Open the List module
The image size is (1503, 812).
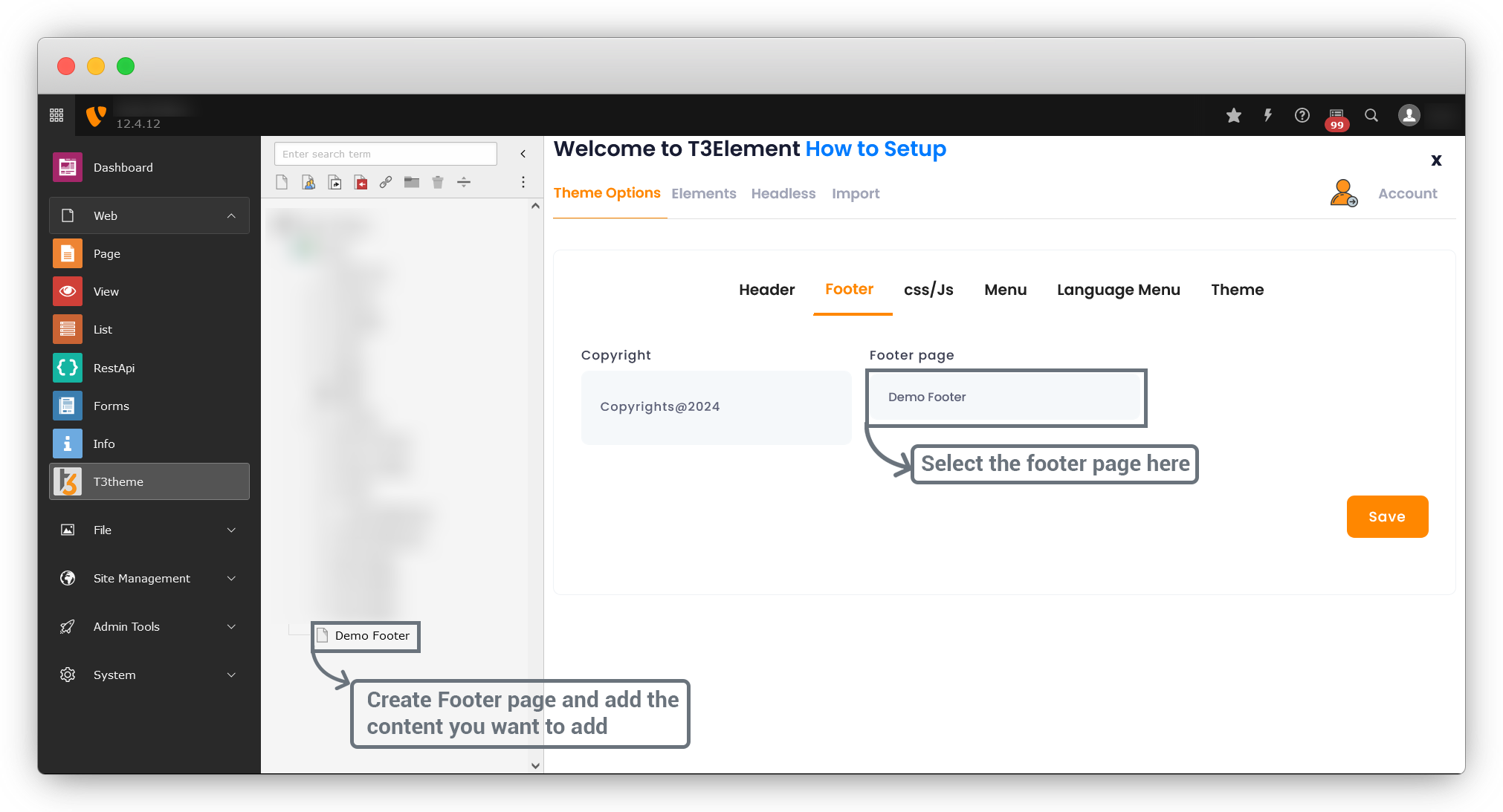149,329
